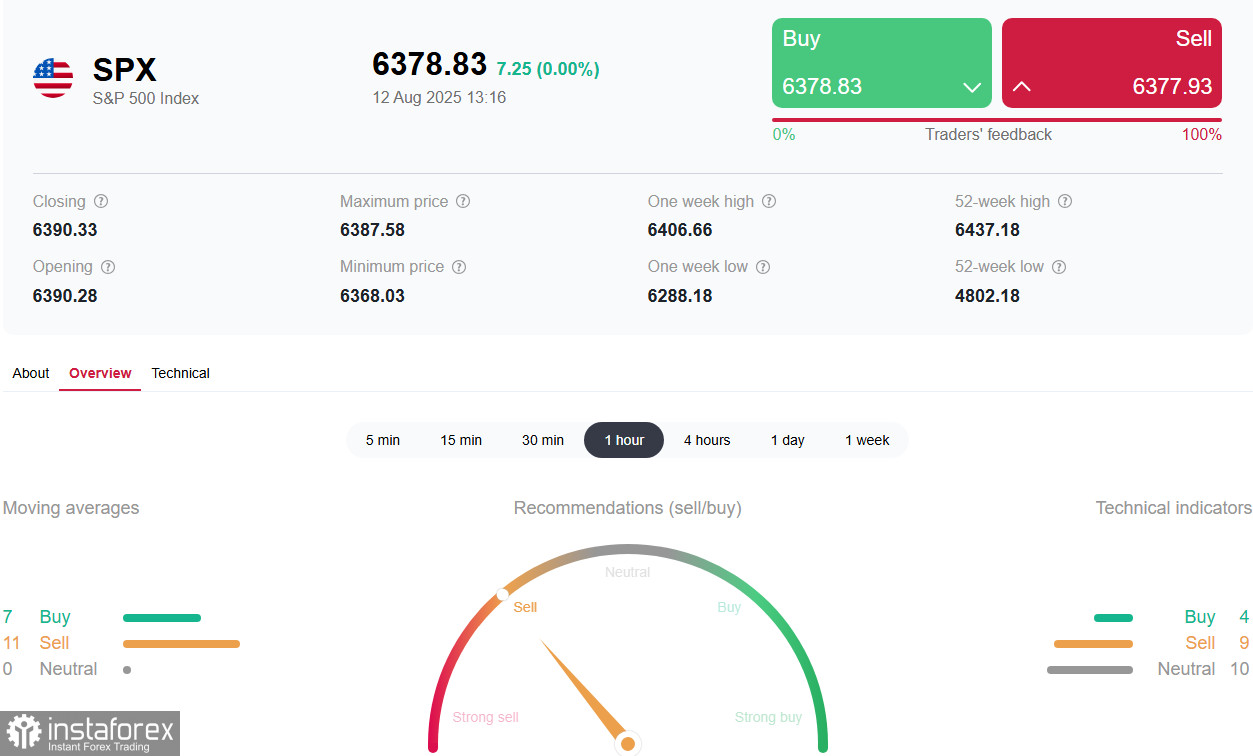
Task: Click the One week high value 6406.66
Action: tap(680, 230)
